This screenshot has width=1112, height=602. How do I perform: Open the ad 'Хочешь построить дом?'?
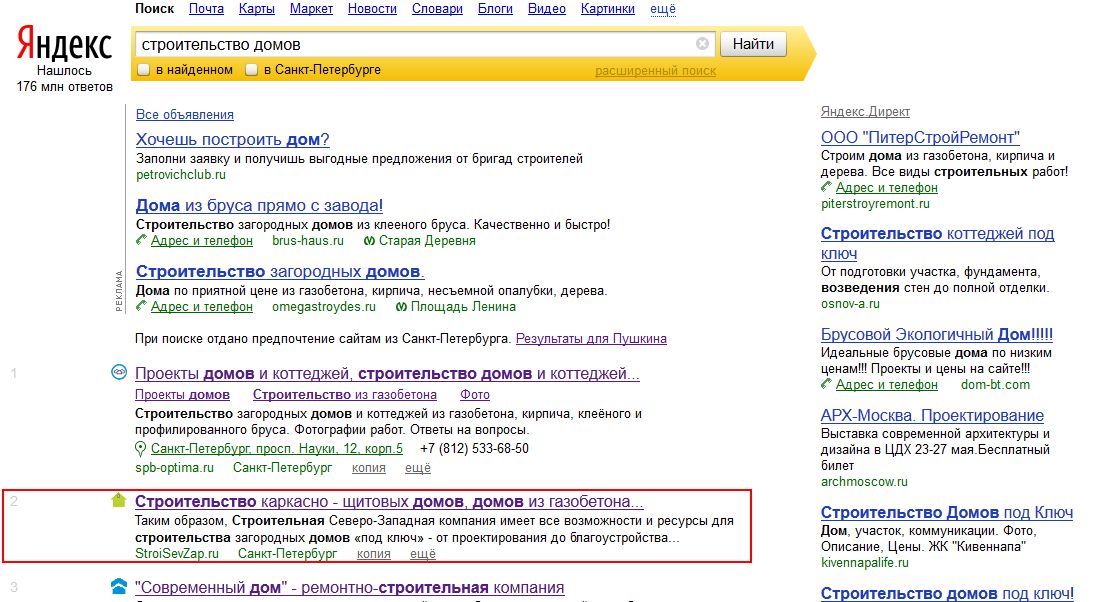coord(233,139)
